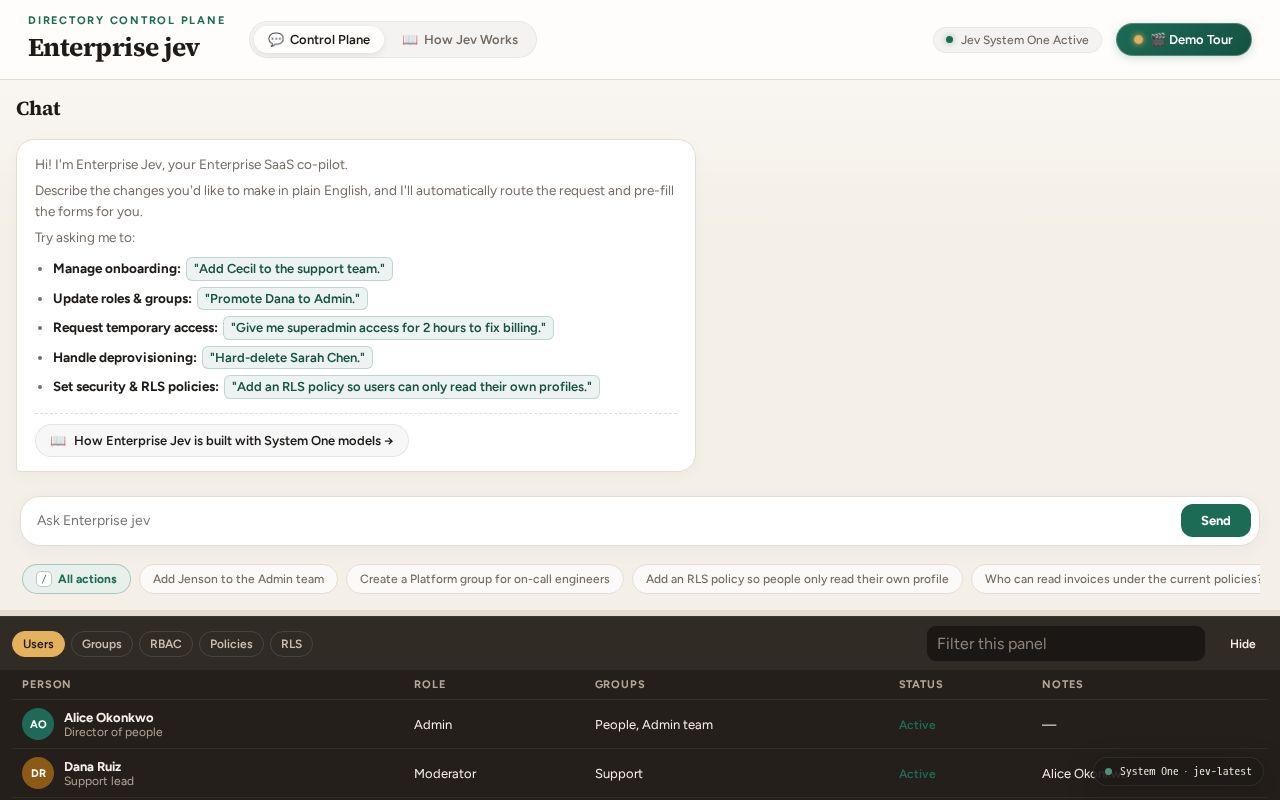The height and width of the screenshot is (800, 1280).
Task: Select the Users panel tab
Action: coord(38,644)
